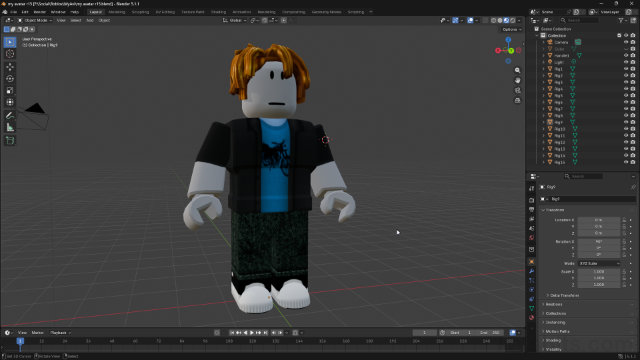Image resolution: width=640 pixels, height=360 pixels.
Task: Open the Object Data green triangle tab
Action: pyautogui.click(x=531, y=309)
